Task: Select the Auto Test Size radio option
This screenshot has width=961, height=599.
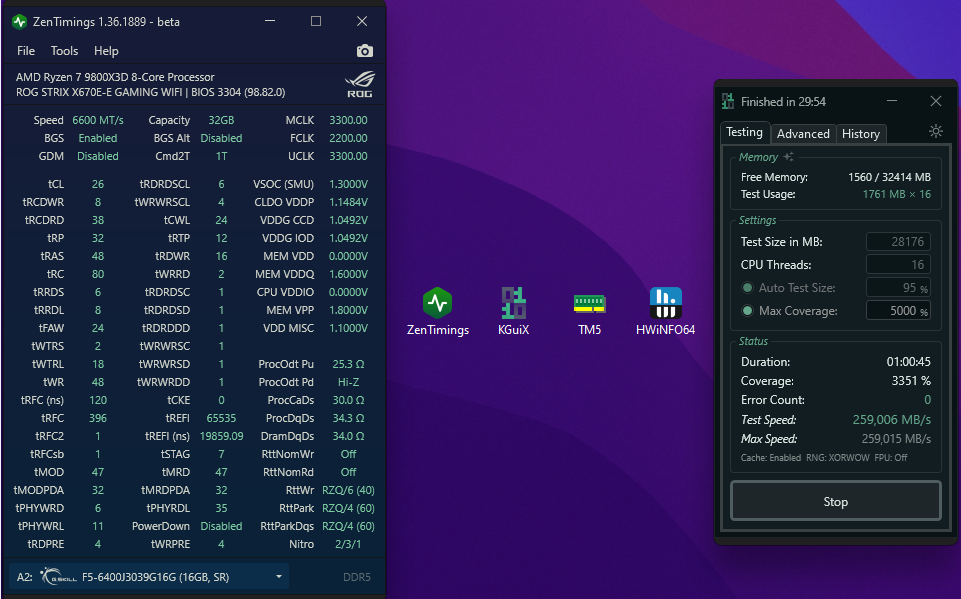Action: (747, 288)
